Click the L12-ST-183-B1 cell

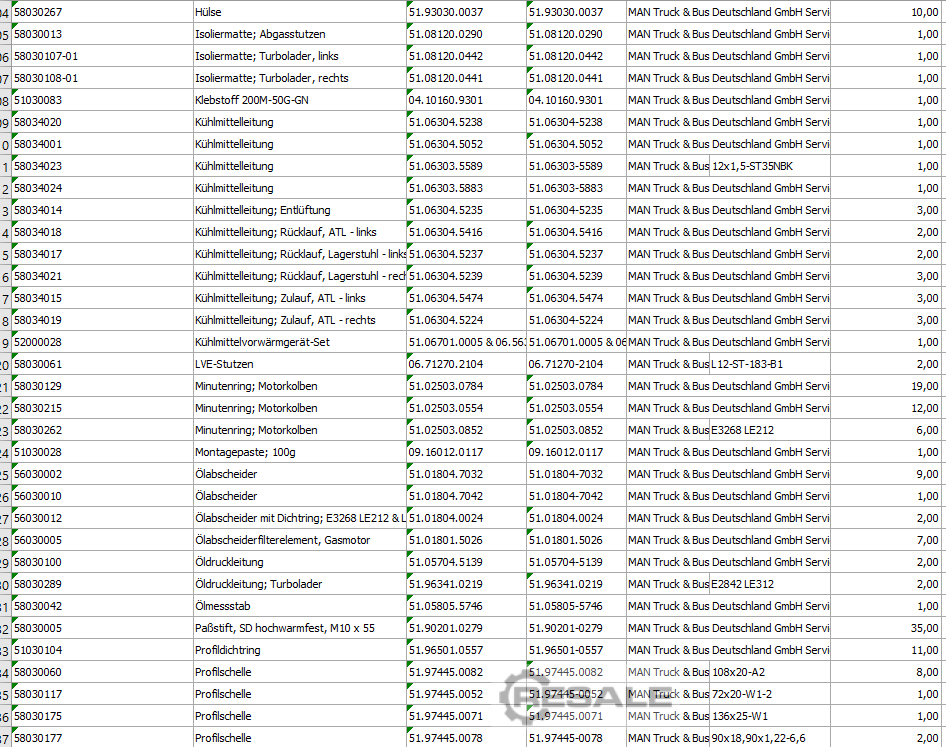pos(770,364)
